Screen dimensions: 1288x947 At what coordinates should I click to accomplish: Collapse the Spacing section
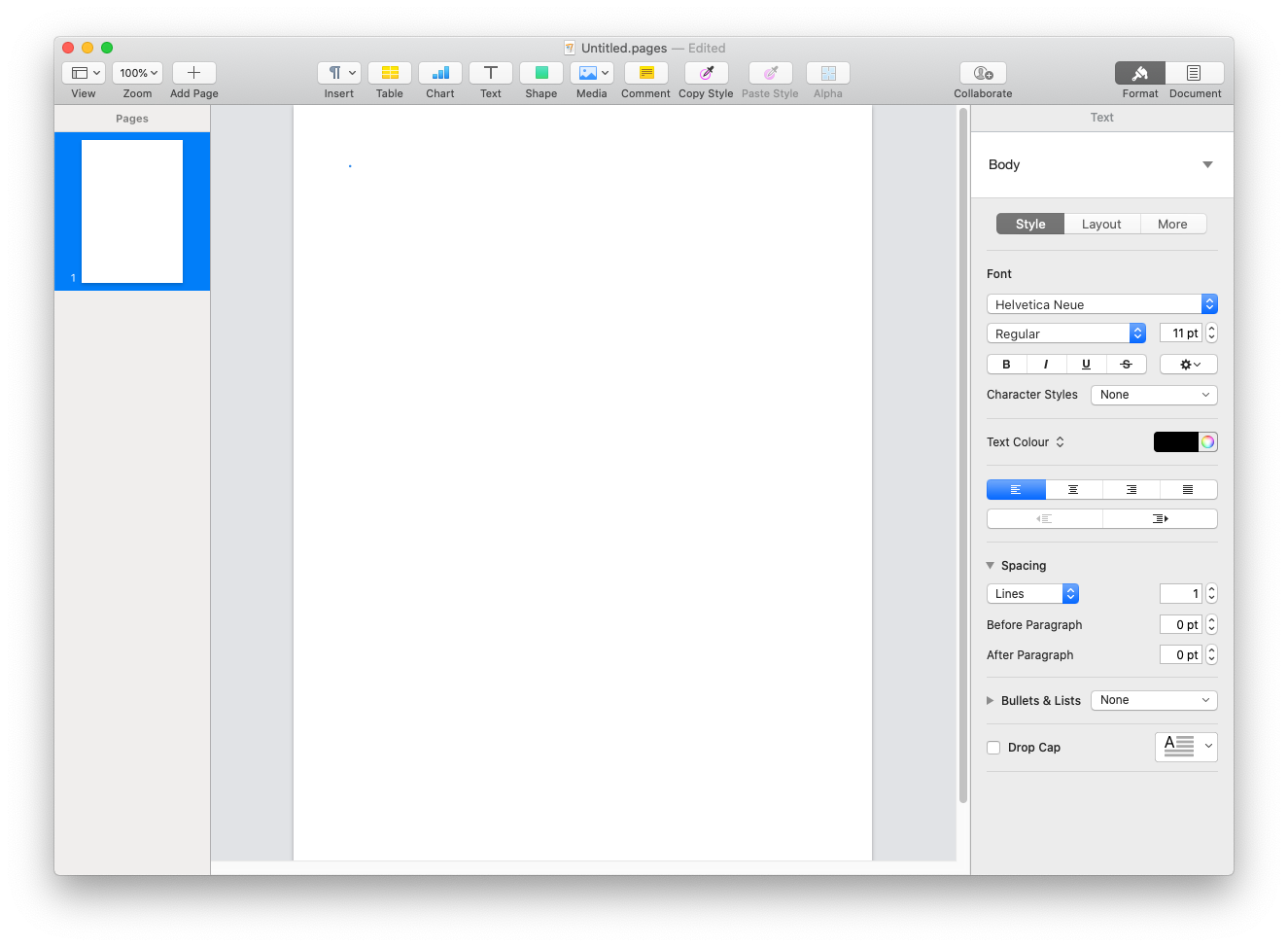(x=991, y=565)
